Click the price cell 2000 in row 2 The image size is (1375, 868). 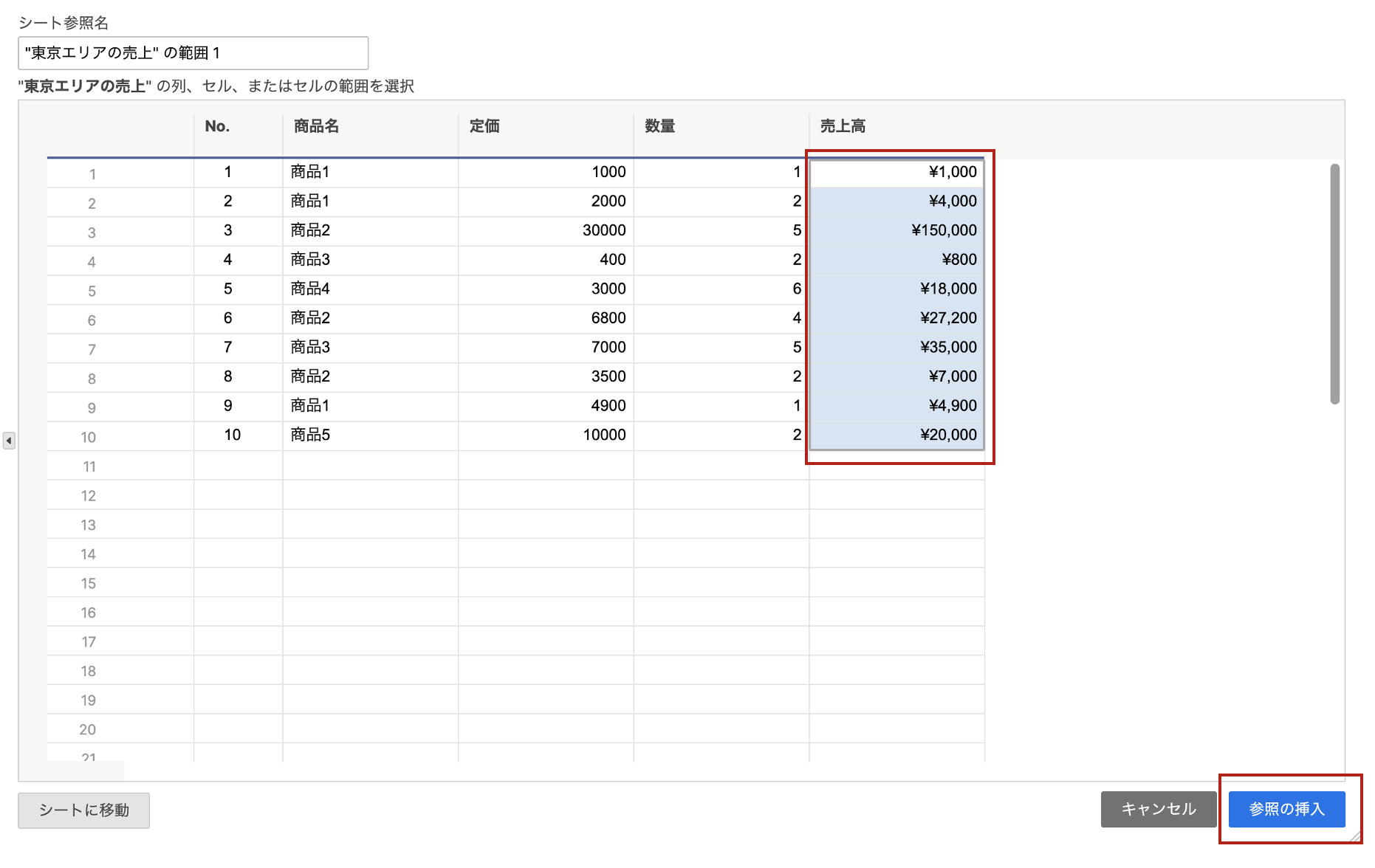(x=546, y=201)
